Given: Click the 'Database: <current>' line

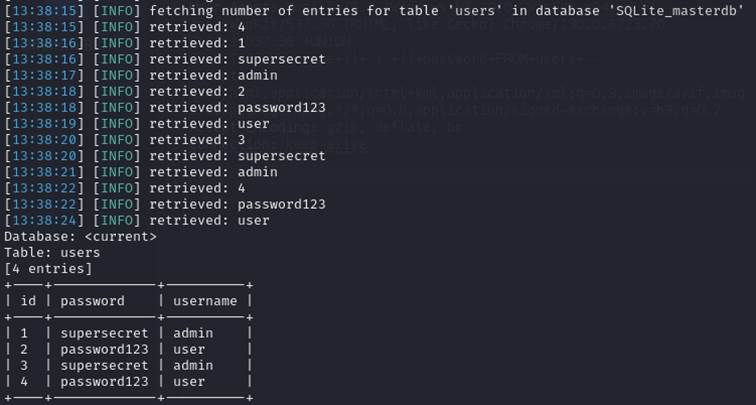Looking at the screenshot, I should (x=80, y=236).
